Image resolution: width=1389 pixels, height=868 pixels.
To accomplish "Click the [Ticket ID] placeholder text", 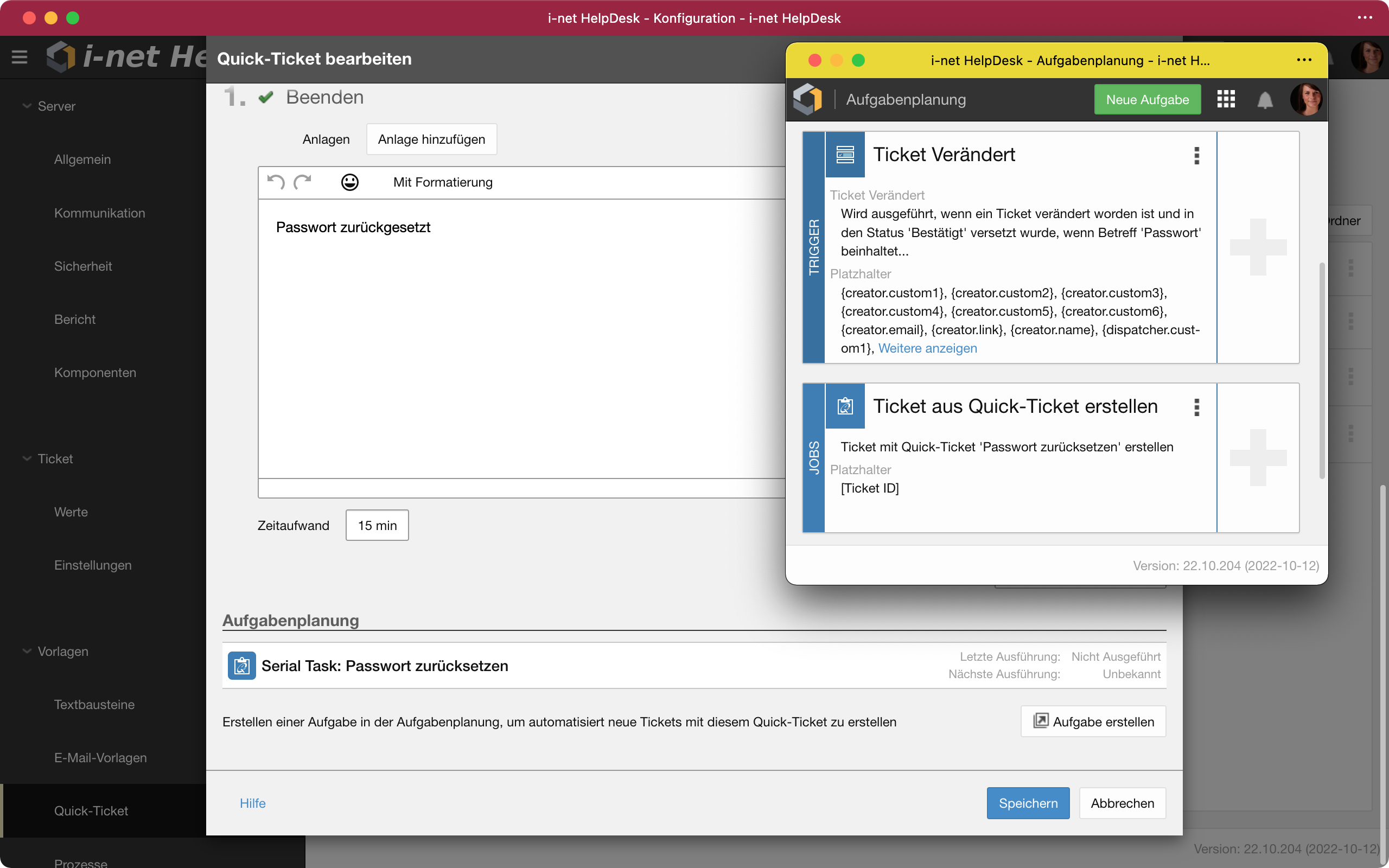I will coord(870,488).
